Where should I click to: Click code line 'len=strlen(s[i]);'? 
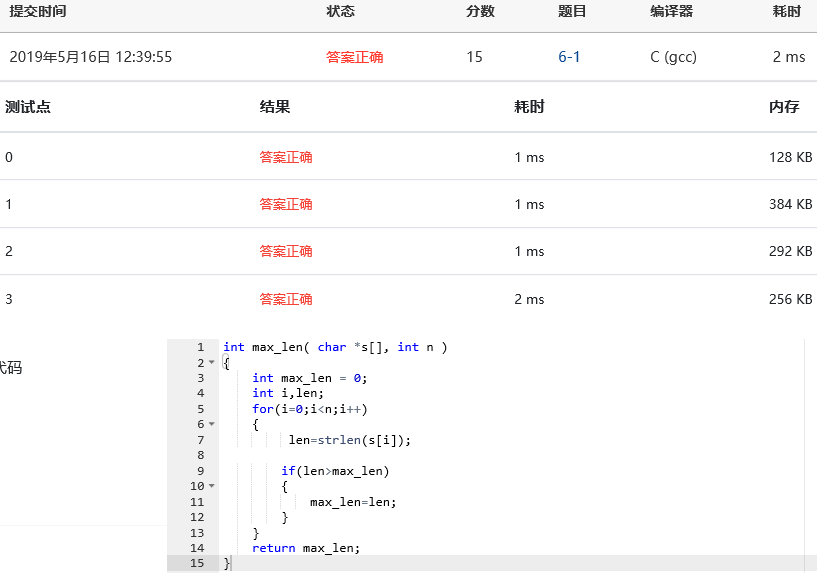[350, 440]
